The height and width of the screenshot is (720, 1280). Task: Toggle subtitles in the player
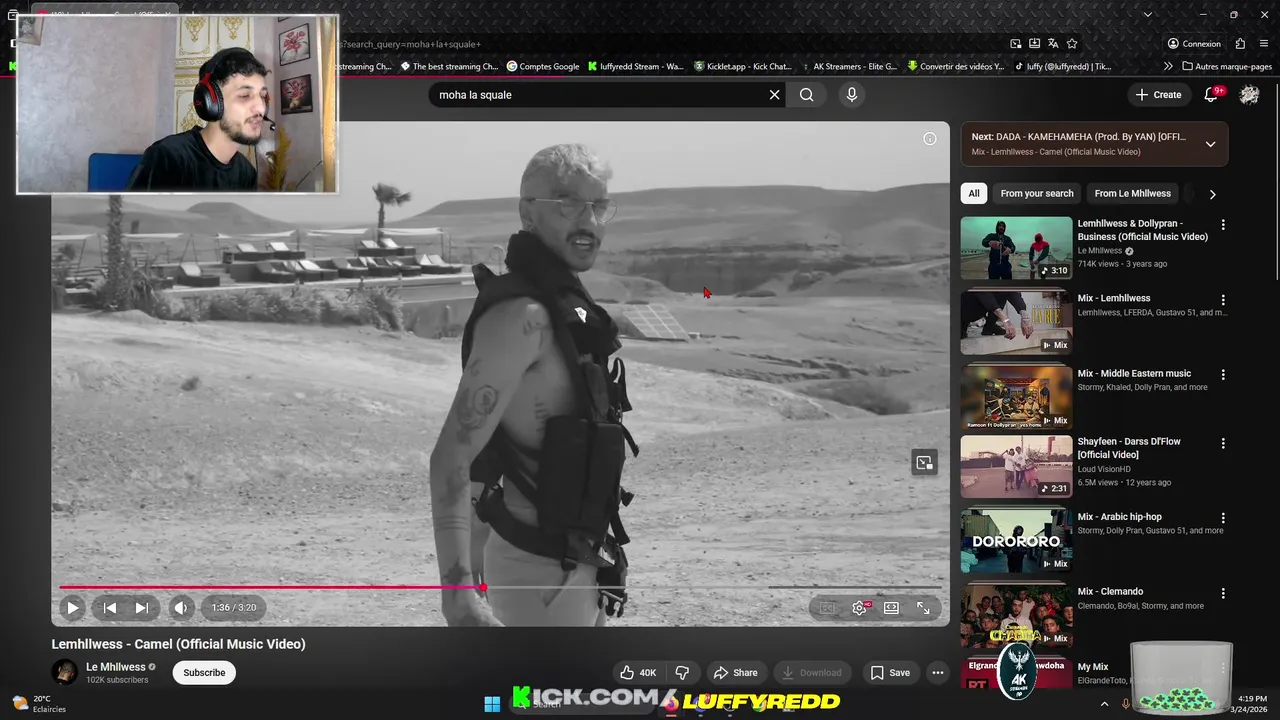tap(827, 607)
